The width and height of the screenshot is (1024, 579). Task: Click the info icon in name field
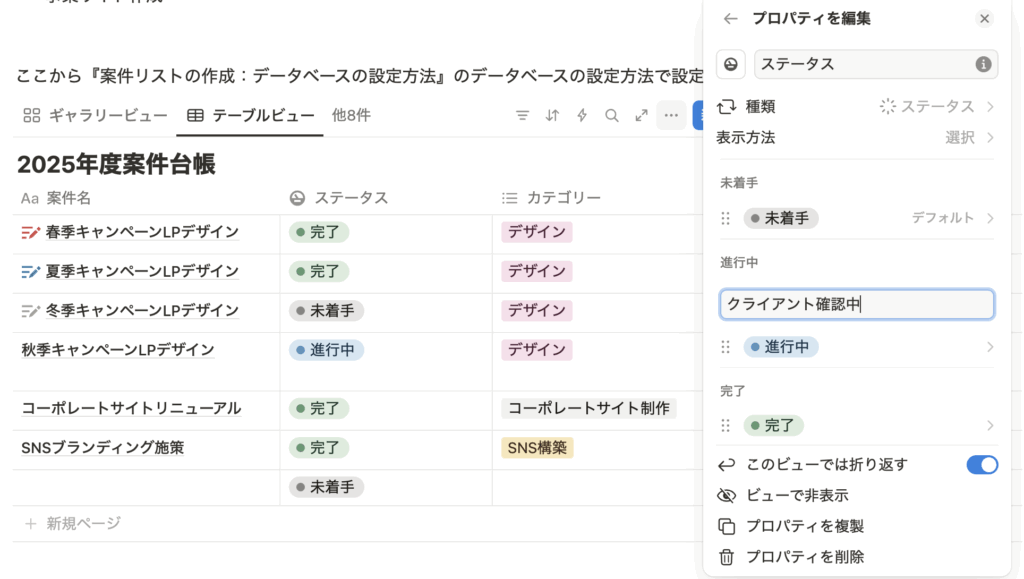click(983, 64)
